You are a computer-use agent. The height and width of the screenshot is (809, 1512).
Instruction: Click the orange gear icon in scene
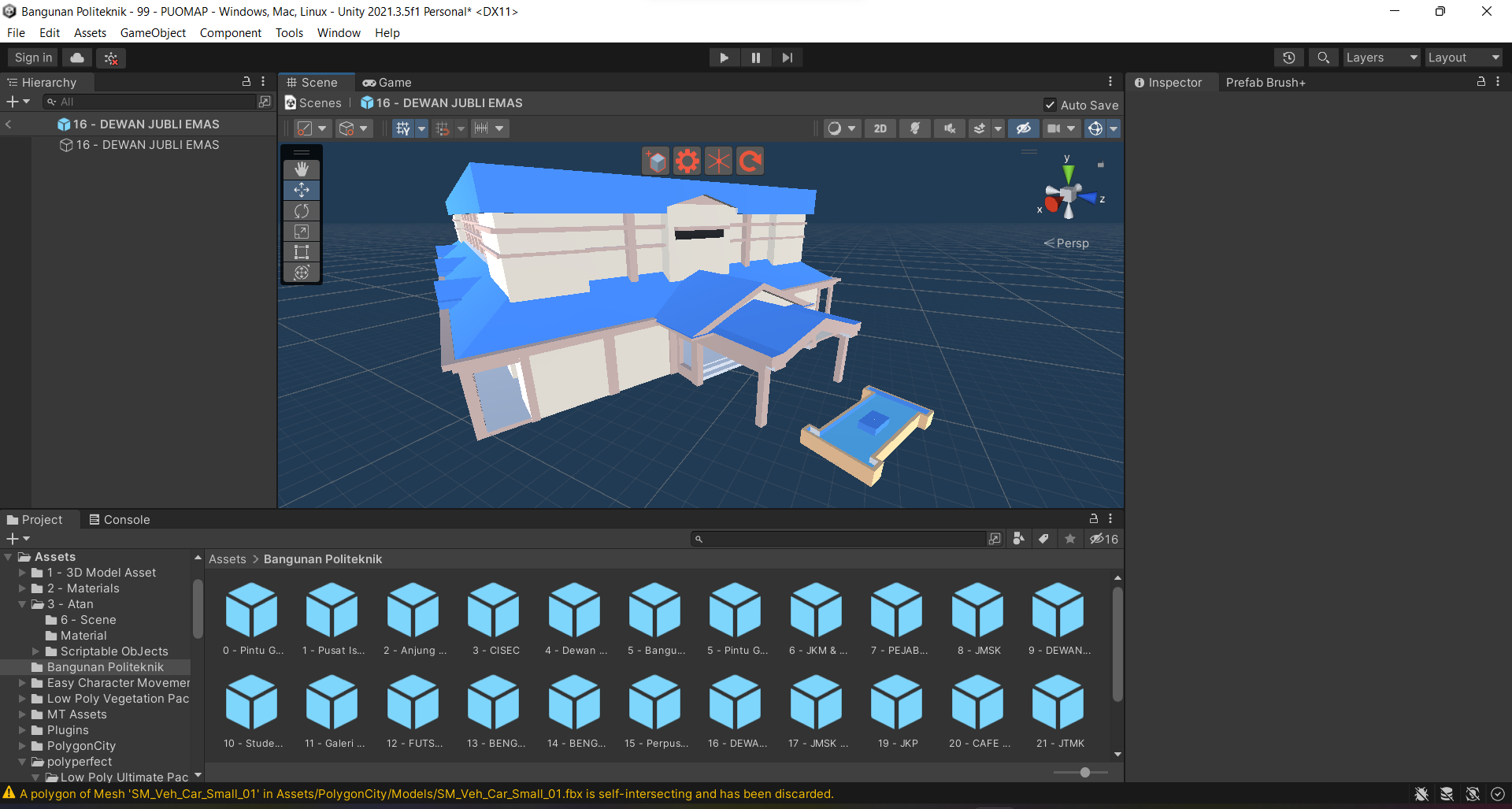click(x=687, y=161)
